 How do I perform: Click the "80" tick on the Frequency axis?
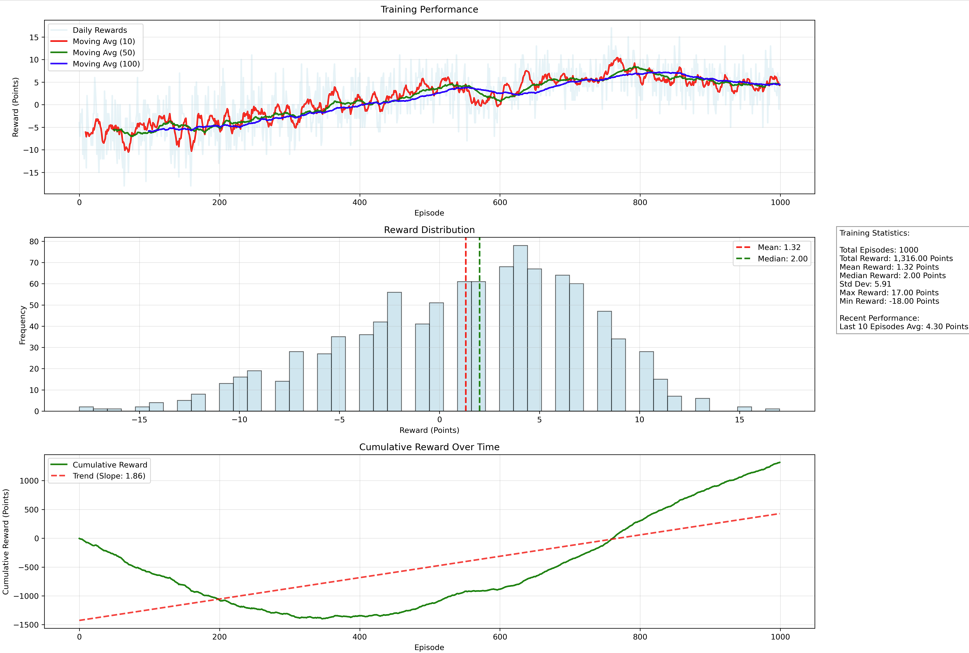point(34,242)
